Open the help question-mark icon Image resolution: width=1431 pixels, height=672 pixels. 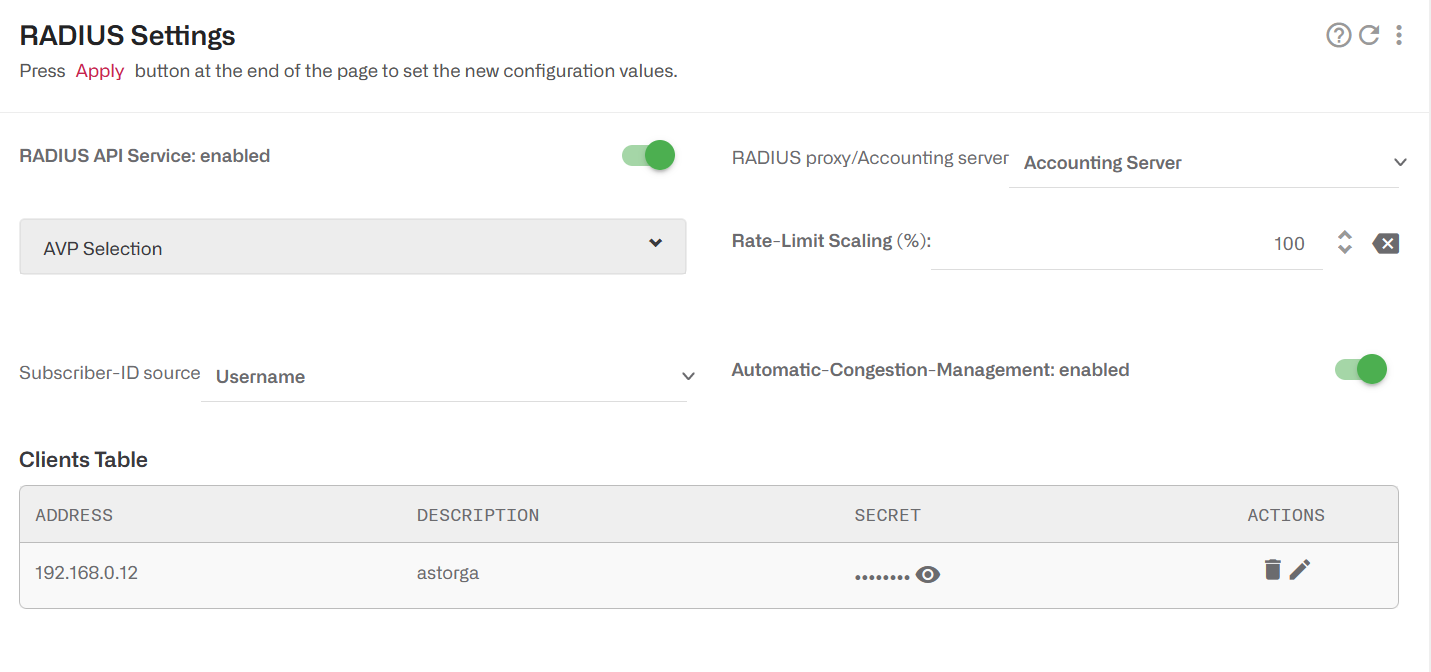[x=1339, y=35]
